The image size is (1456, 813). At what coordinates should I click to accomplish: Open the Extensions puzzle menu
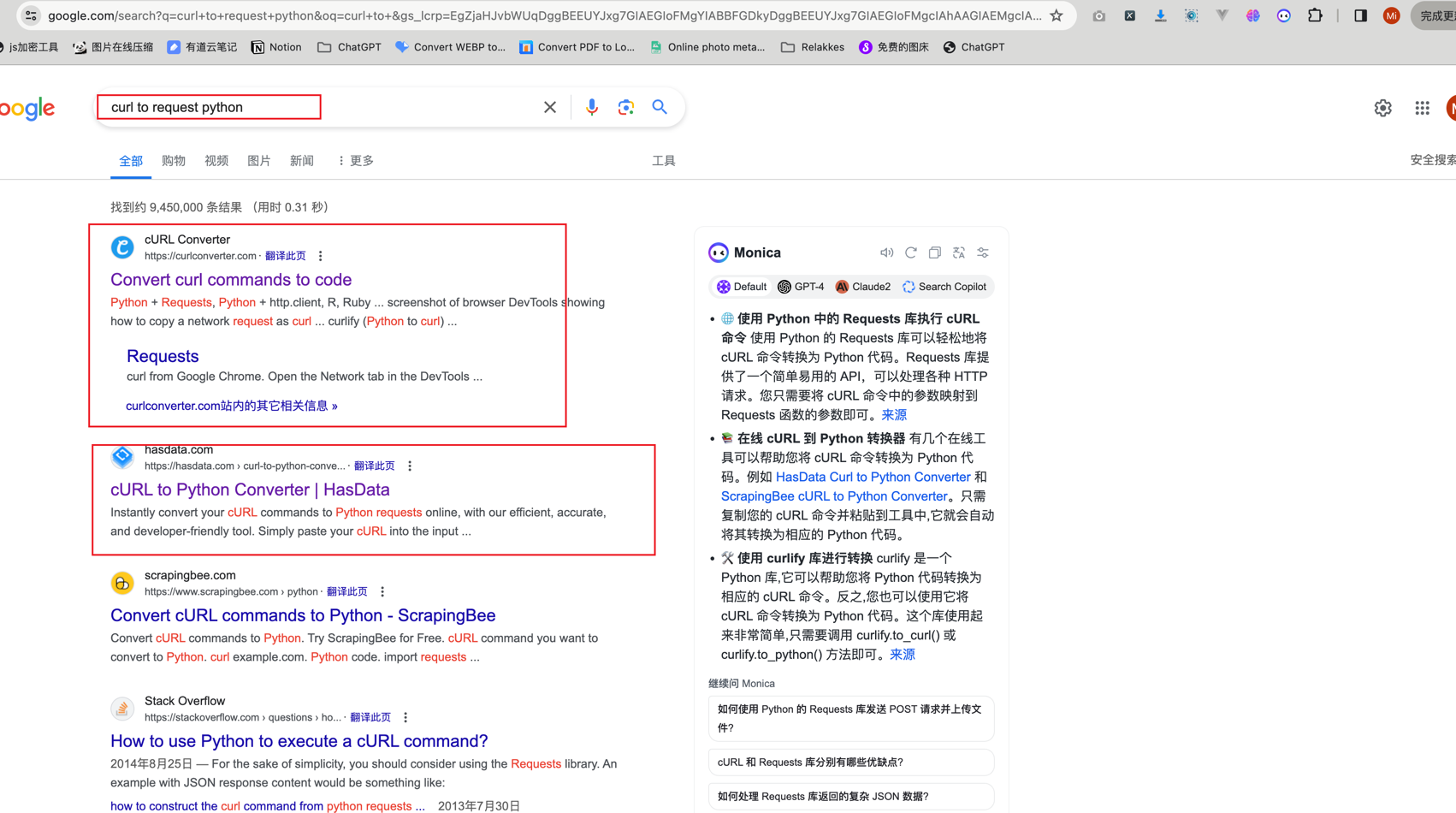1315,15
